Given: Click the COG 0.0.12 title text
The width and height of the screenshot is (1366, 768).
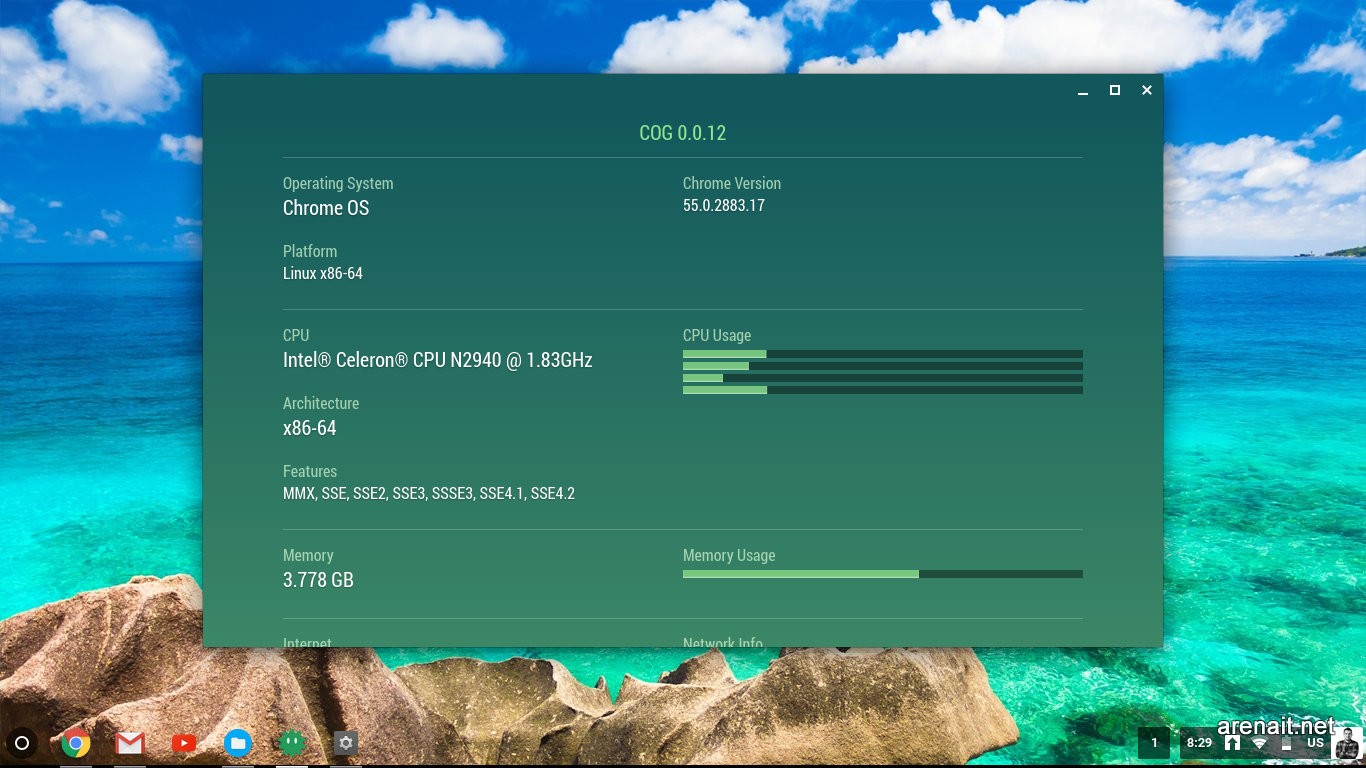Looking at the screenshot, I should (682, 133).
